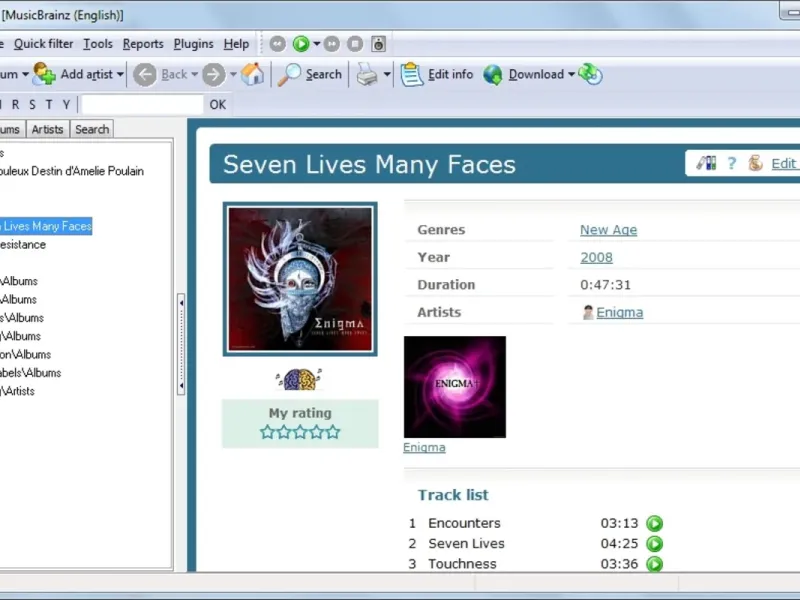800x600 pixels.
Task: Open the Forward history dropdown
Action: (x=233, y=74)
